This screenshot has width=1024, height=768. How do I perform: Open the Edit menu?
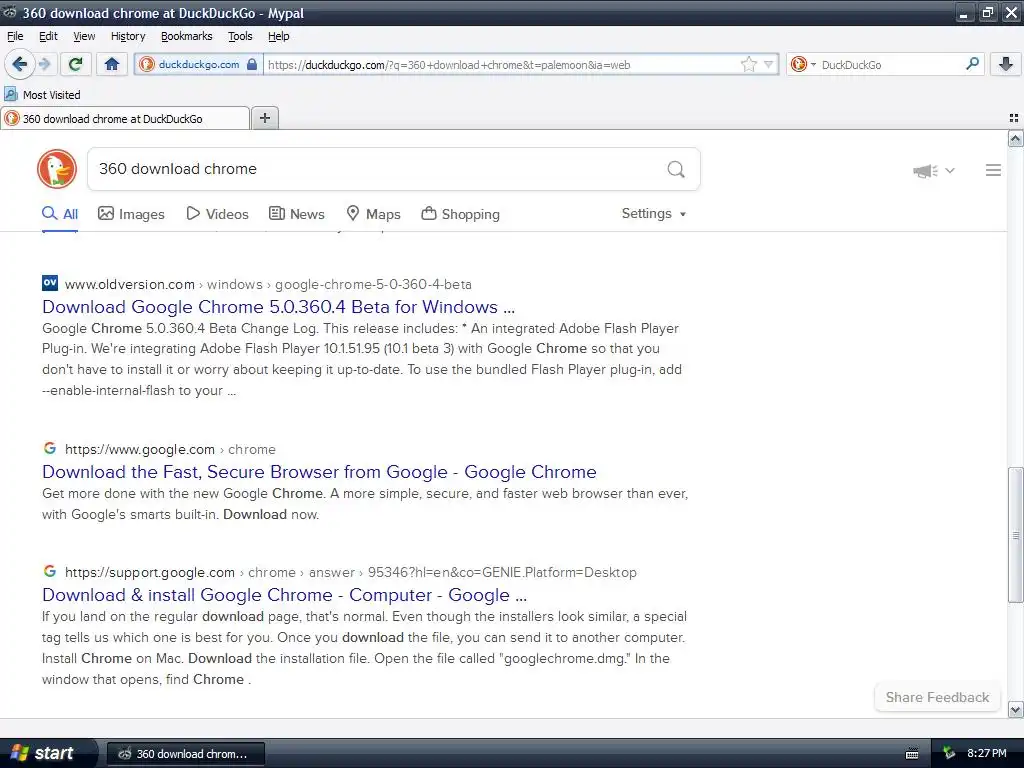click(x=48, y=36)
